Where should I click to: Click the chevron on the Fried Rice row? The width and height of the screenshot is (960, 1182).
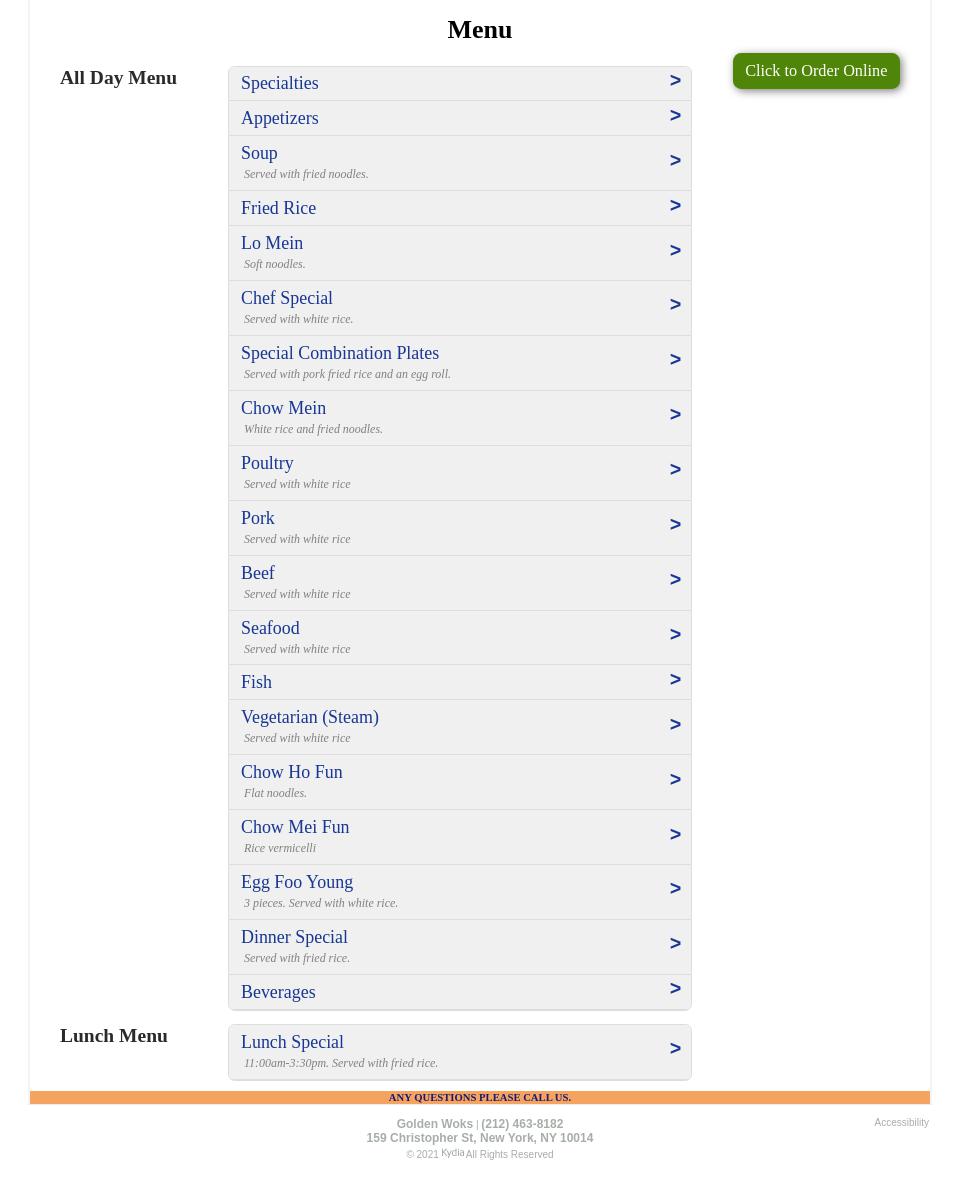coord(674,206)
